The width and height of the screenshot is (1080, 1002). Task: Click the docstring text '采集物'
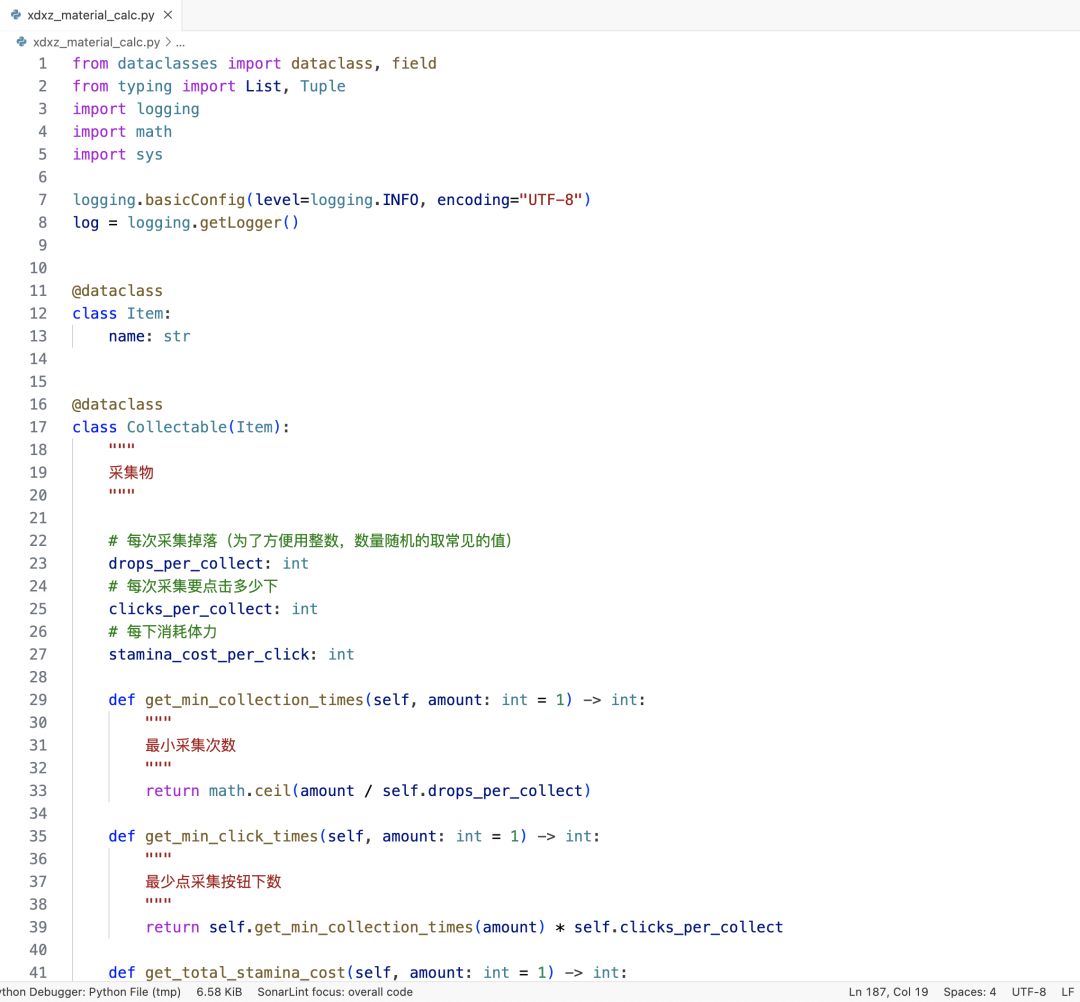point(131,472)
